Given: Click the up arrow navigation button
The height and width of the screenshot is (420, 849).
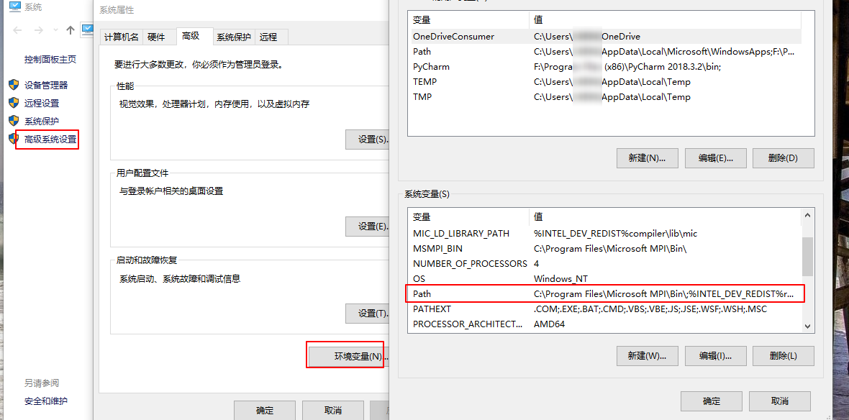Looking at the screenshot, I should point(70,31).
